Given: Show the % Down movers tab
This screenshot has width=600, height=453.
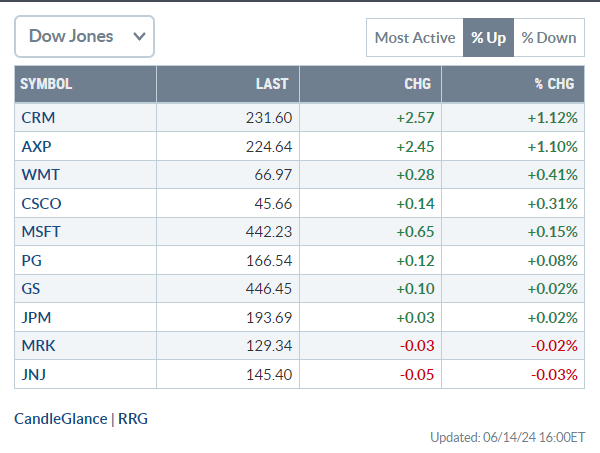Looking at the screenshot, I should (x=549, y=38).
